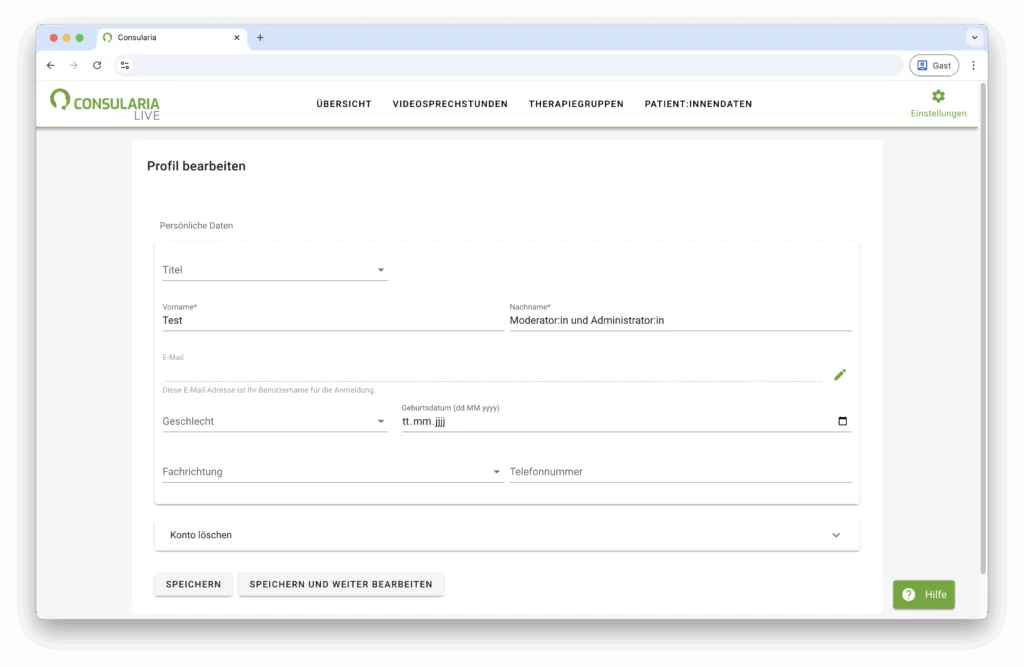Open the Fachrichtung dropdown
1024x667 pixels.
coord(332,472)
